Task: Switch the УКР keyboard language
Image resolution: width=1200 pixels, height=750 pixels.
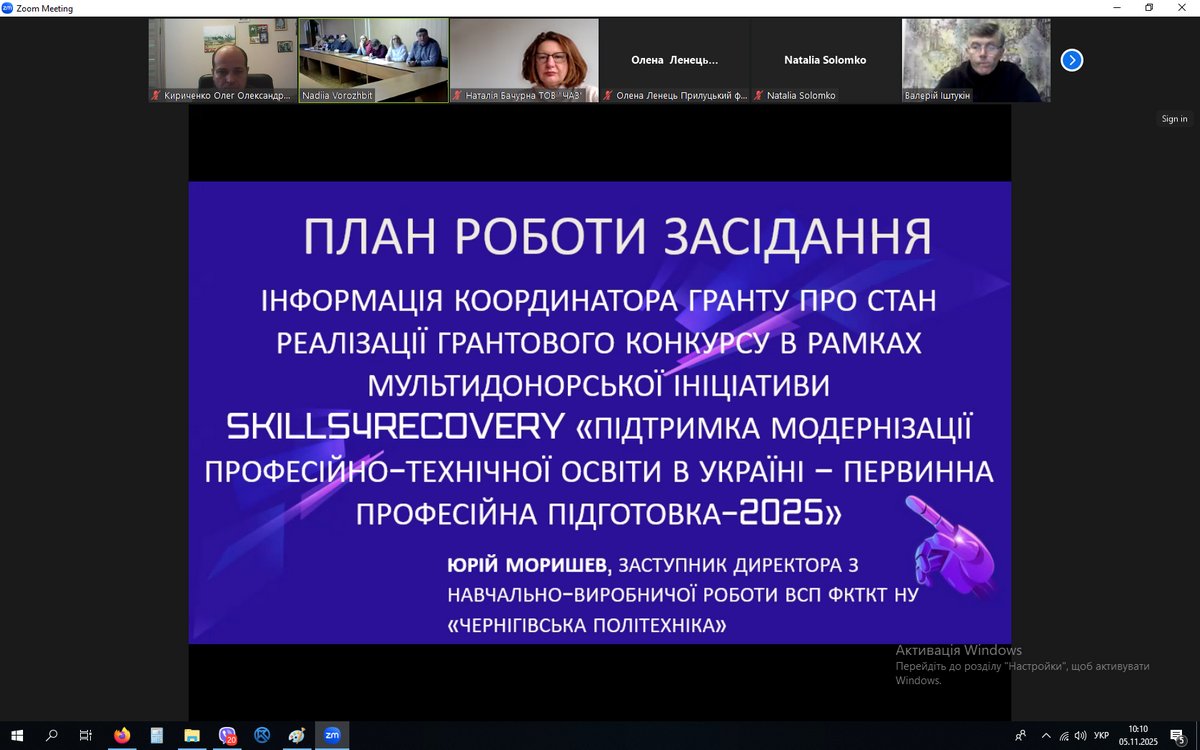Action: pyautogui.click(x=1101, y=735)
